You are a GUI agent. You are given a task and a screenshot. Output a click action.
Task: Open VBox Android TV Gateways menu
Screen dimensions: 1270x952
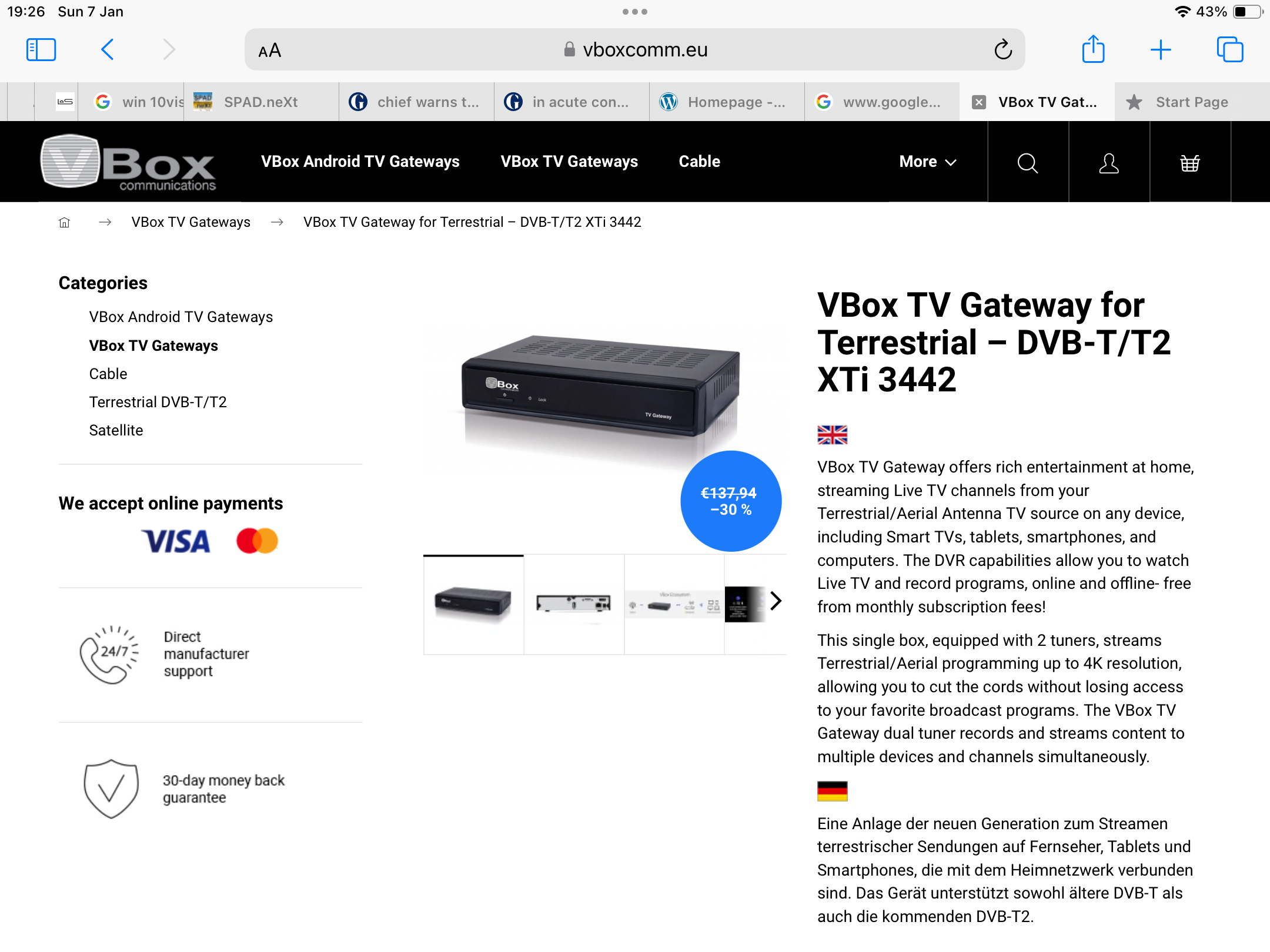pyautogui.click(x=360, y=162)
